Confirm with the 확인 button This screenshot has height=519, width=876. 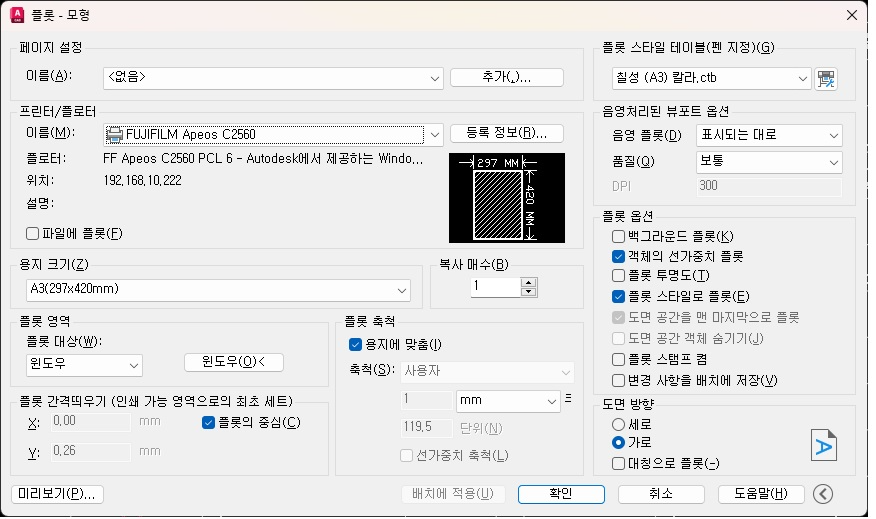point(561,494)
